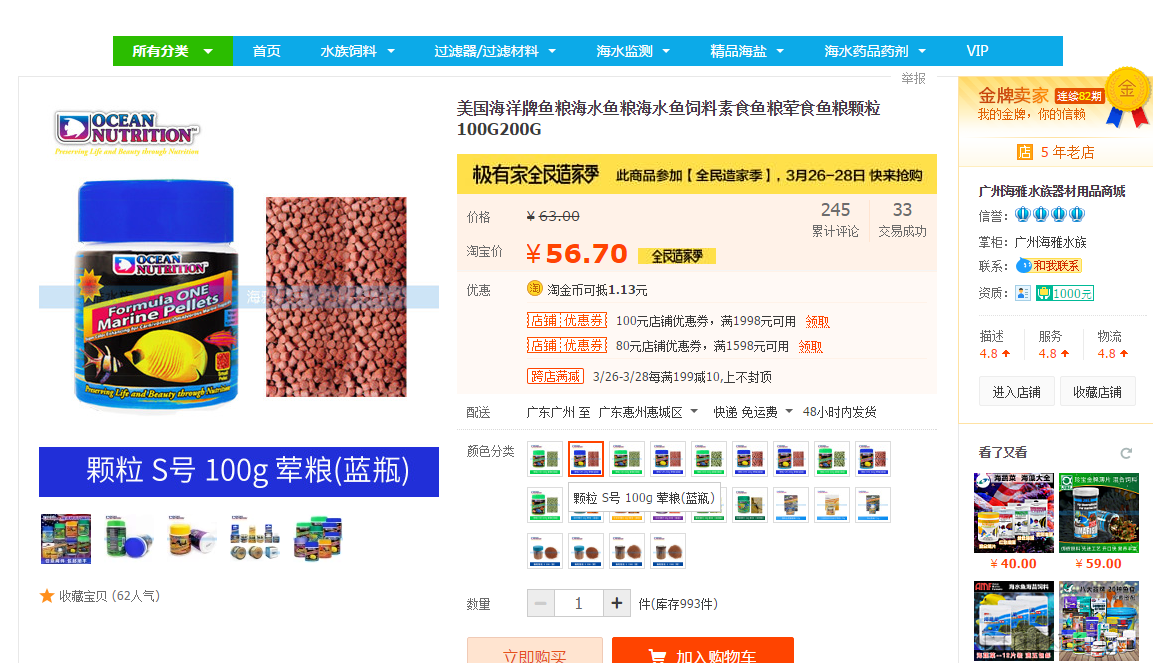Click the seller ID card qualification icon
The image size is (1153, 663).
tap(1022, 293)
